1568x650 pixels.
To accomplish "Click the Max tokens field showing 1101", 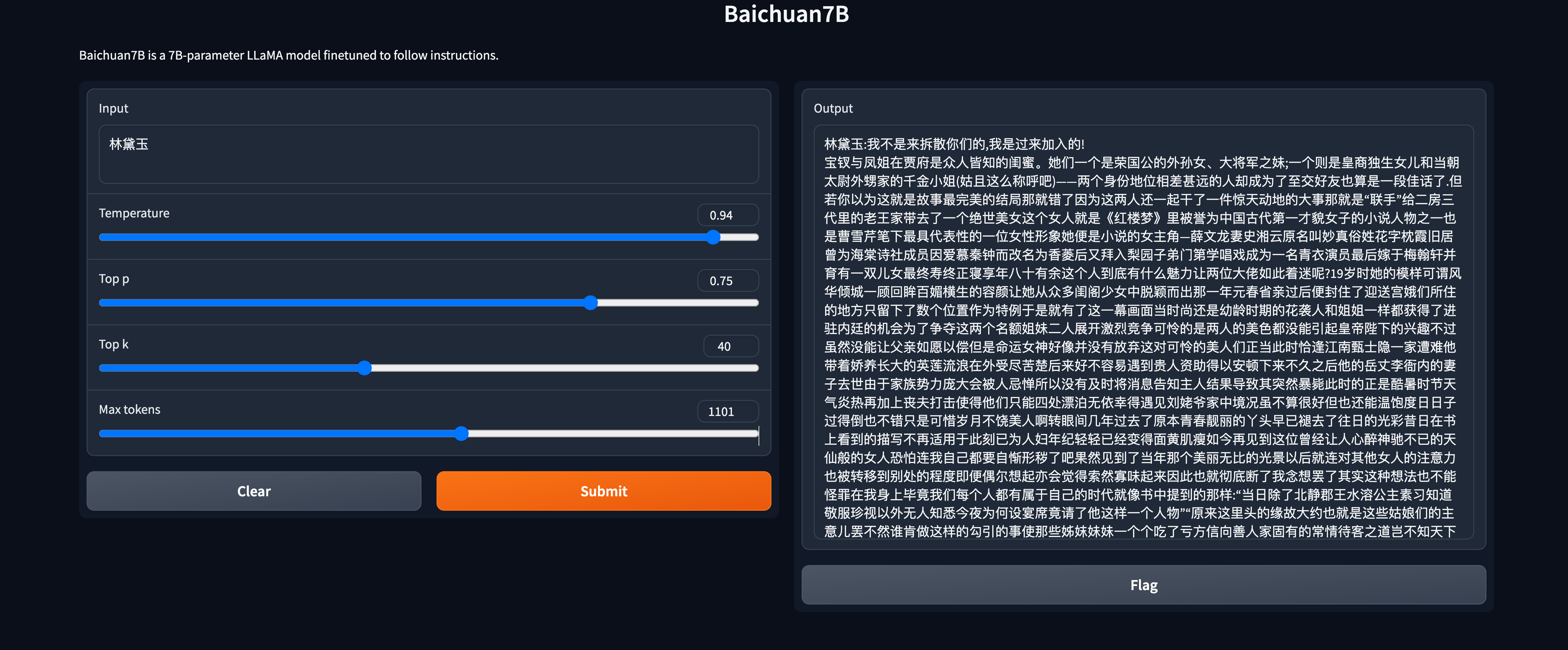I will [x=727, y=411].
